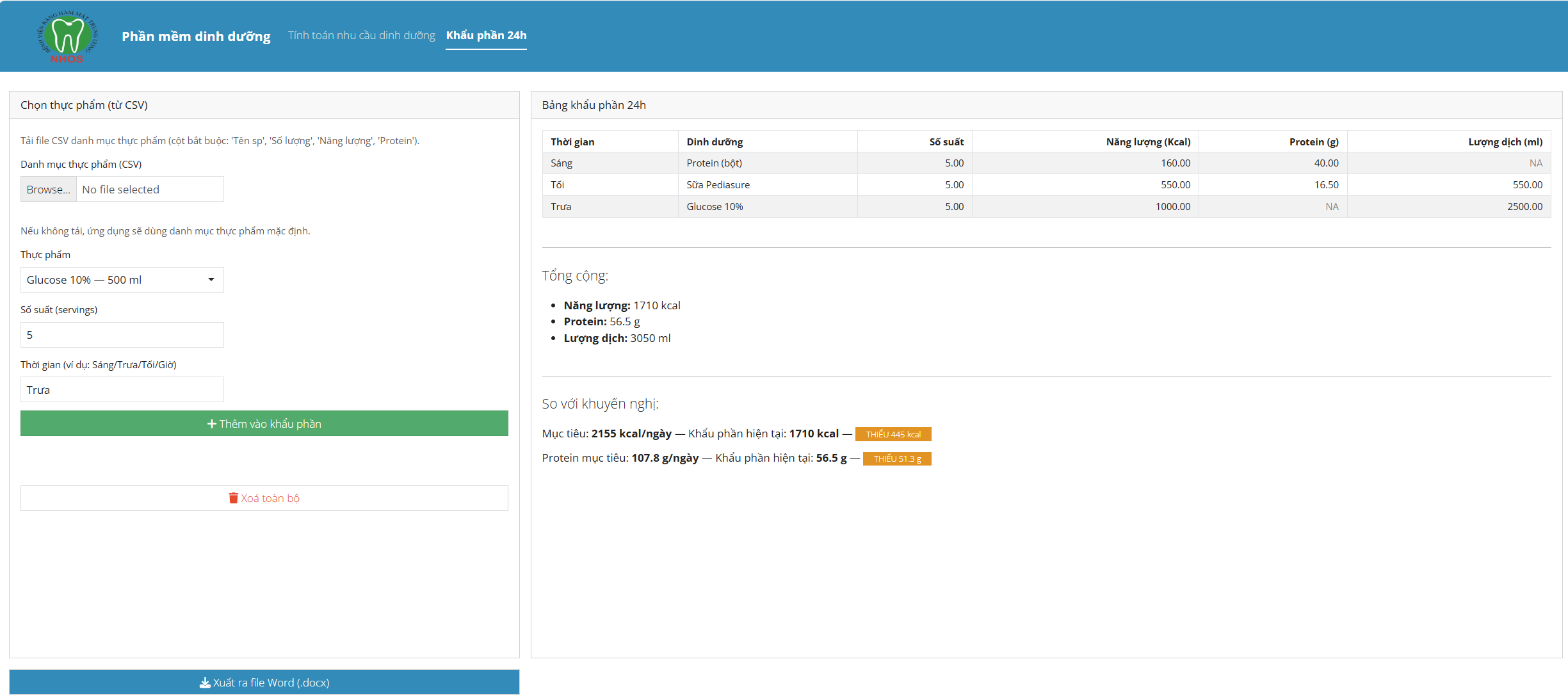This screenshot has height=698, width=1568.
Task: Click the Thời gian column header
Action: [x=572, y=142]
